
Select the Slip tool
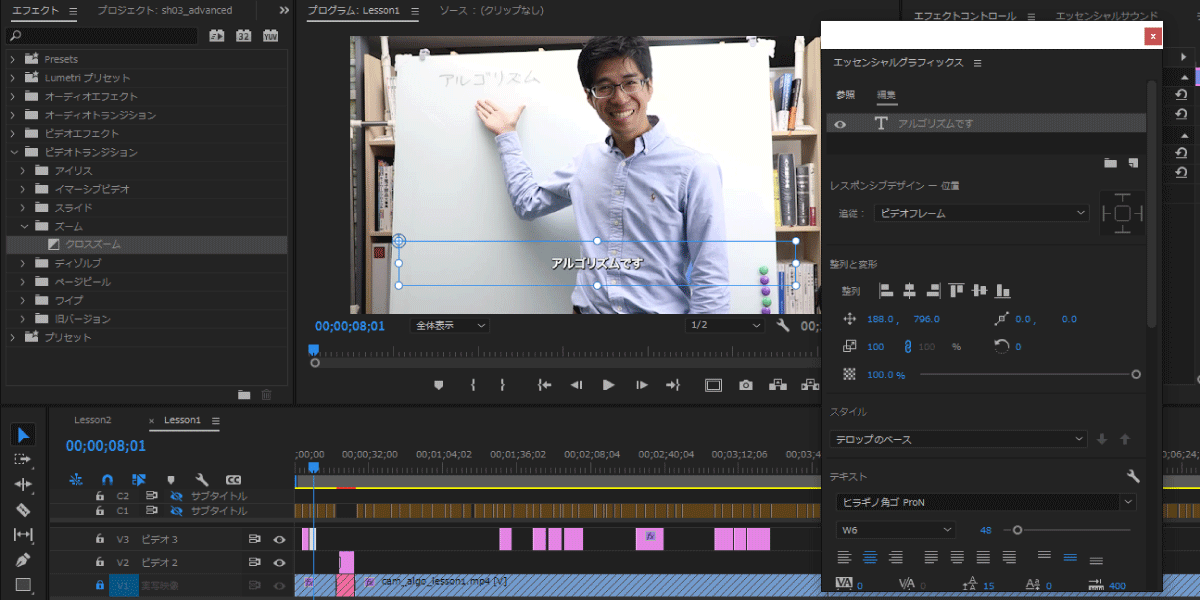click(24, 535)
